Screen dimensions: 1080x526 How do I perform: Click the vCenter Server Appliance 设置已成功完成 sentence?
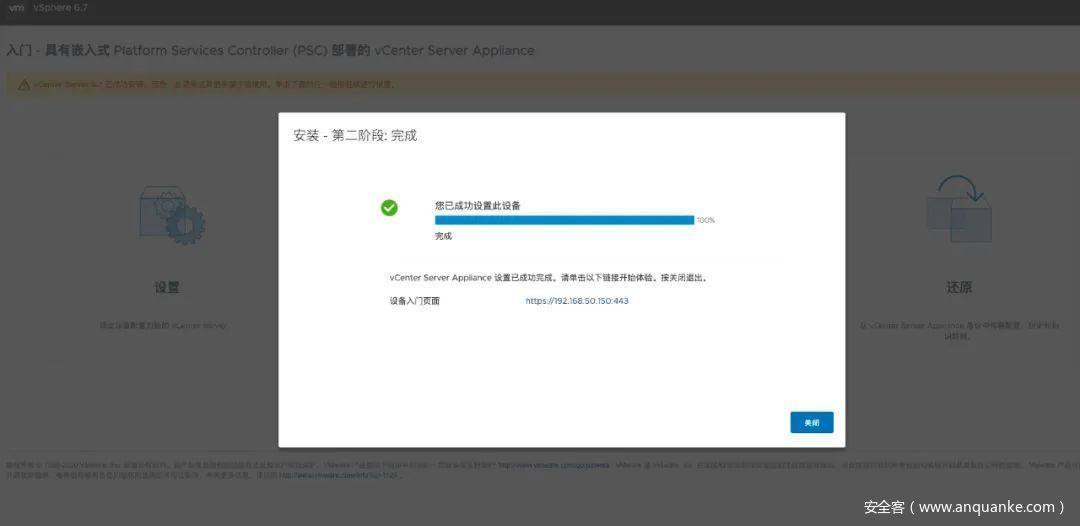[x=548, y=278]
